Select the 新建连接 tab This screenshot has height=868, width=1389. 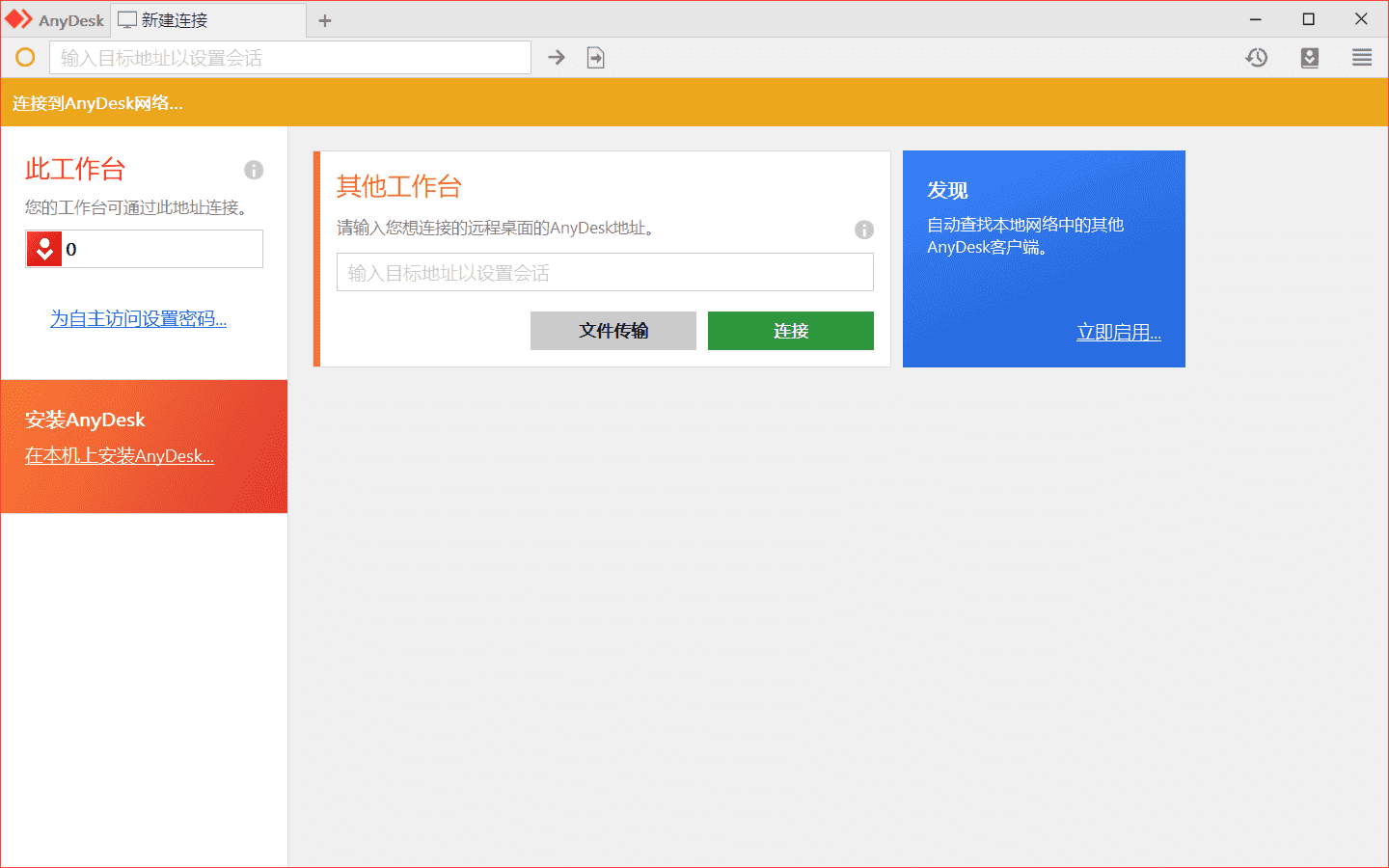coord(208,20)
